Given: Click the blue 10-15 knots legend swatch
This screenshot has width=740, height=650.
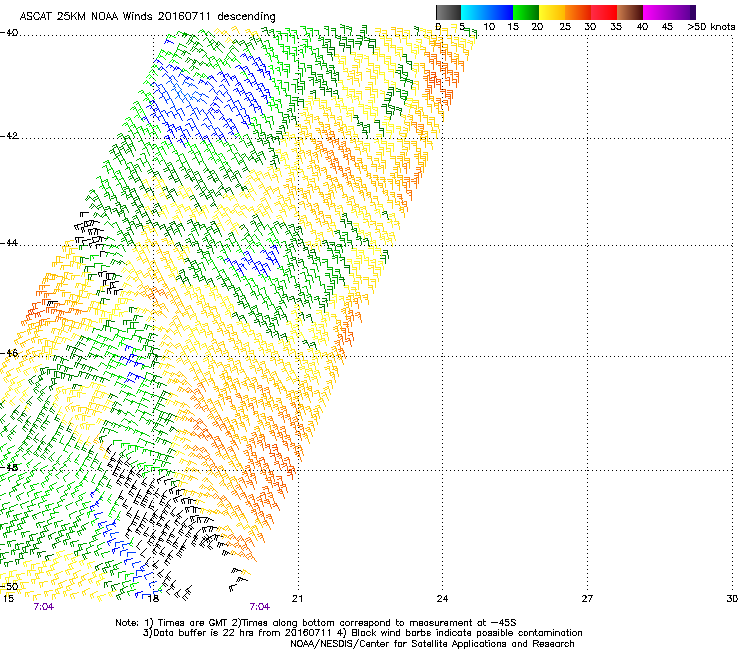Looking at the screenshot, I should pos(500,12).
